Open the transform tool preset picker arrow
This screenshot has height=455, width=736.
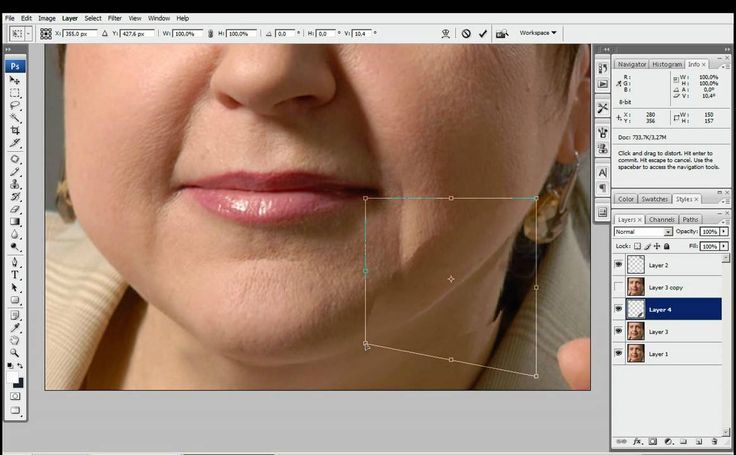click(29, 34)
